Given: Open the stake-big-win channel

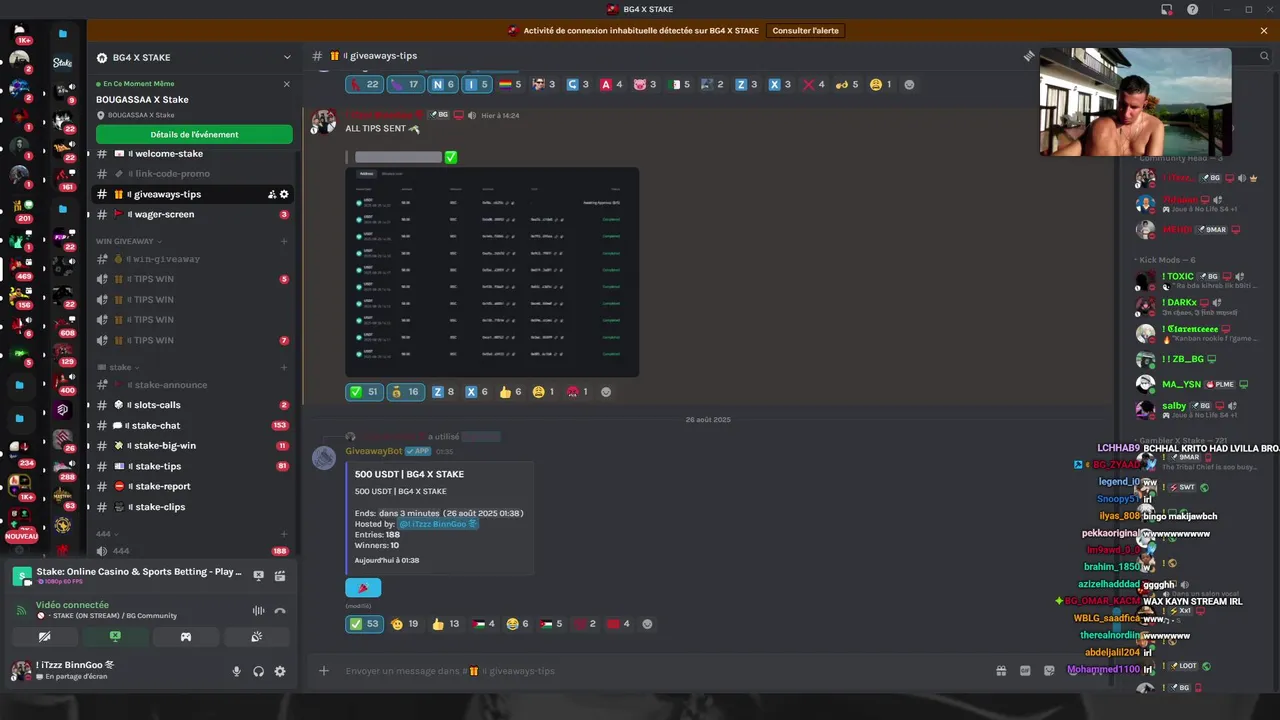Looking at the screenshot, I should [x=194, y=446].
